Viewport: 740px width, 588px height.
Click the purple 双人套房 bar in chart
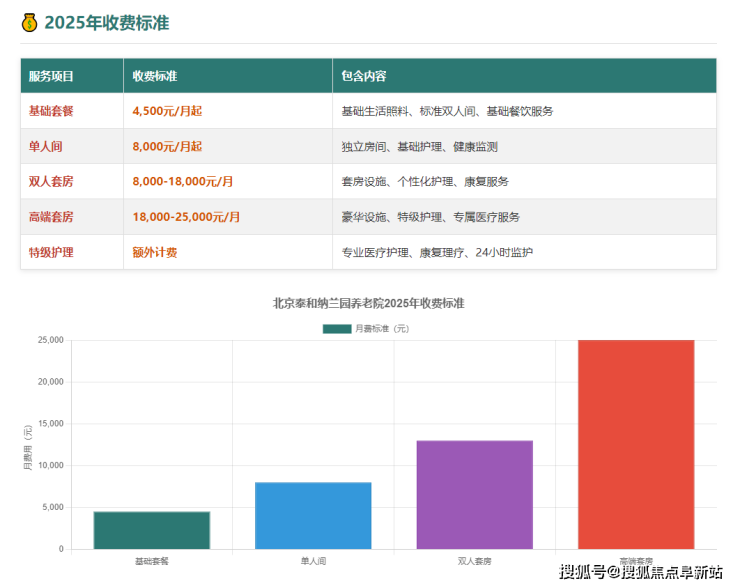[474, 494]
